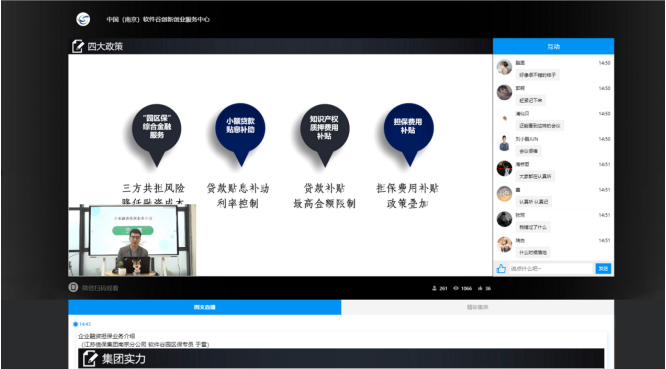
Task: Select the 会议很棒 chat message
Action: pos(528,151)
